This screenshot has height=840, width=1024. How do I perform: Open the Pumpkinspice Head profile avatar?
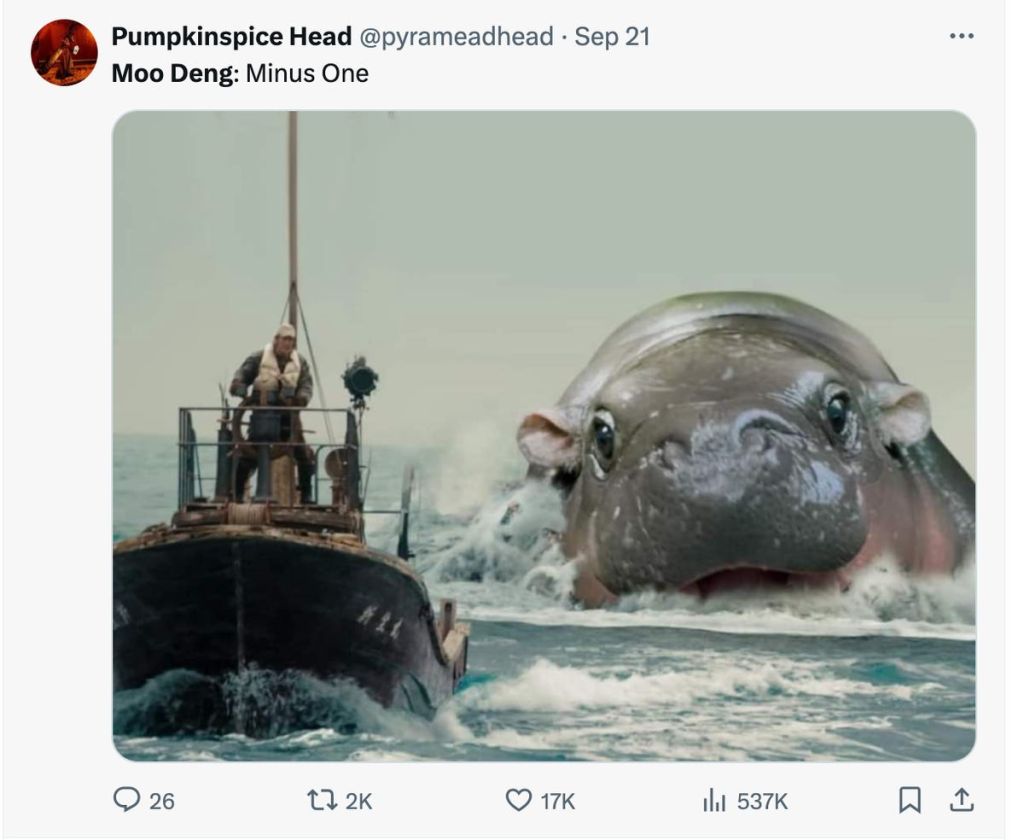coord(64,52)
